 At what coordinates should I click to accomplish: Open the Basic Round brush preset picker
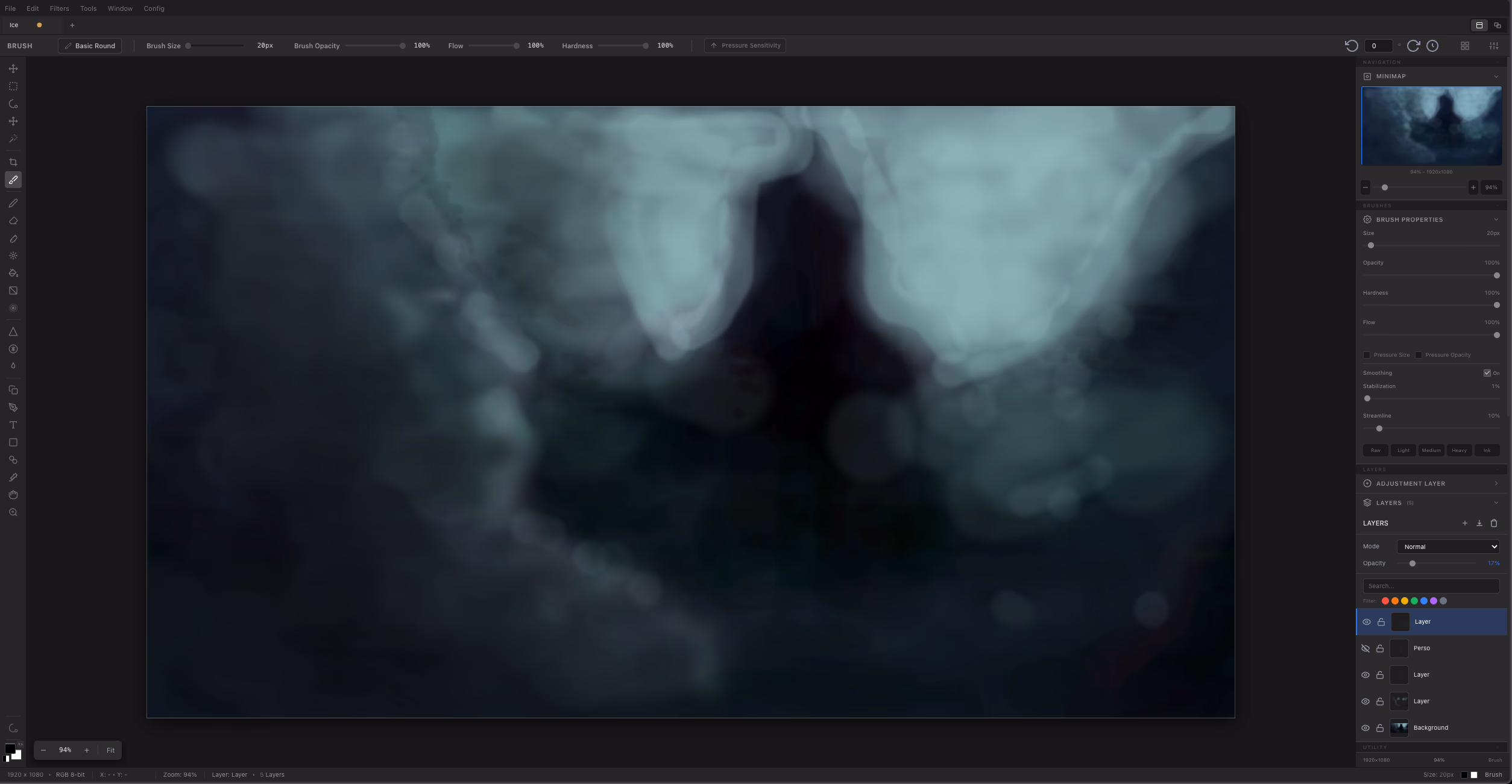click(90, 46)
